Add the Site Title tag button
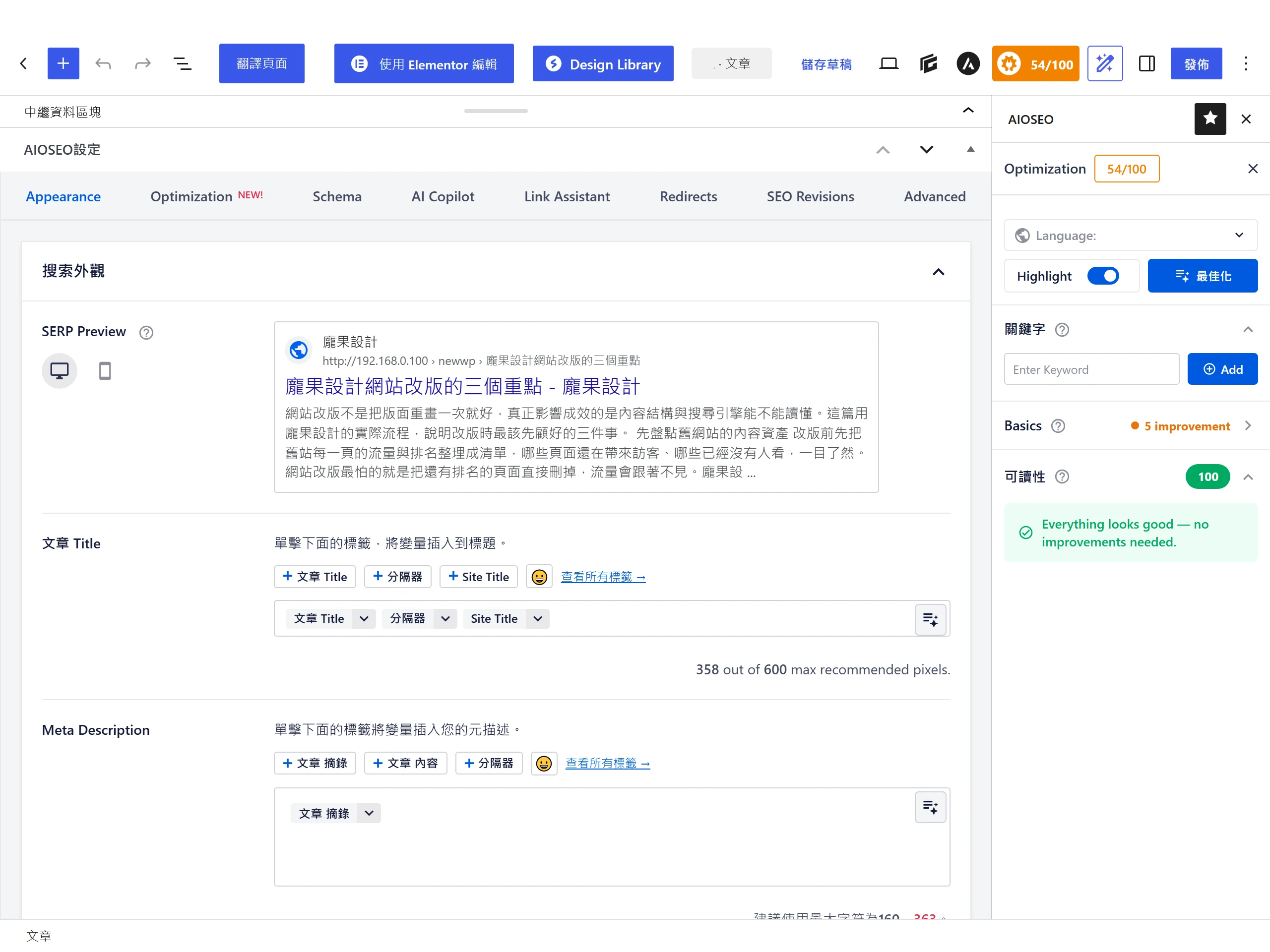Screen dimensions: 1270x952 (x=478, y=576)
